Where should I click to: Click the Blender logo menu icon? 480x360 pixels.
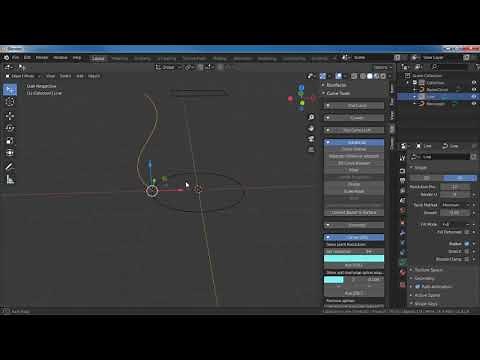6,57
